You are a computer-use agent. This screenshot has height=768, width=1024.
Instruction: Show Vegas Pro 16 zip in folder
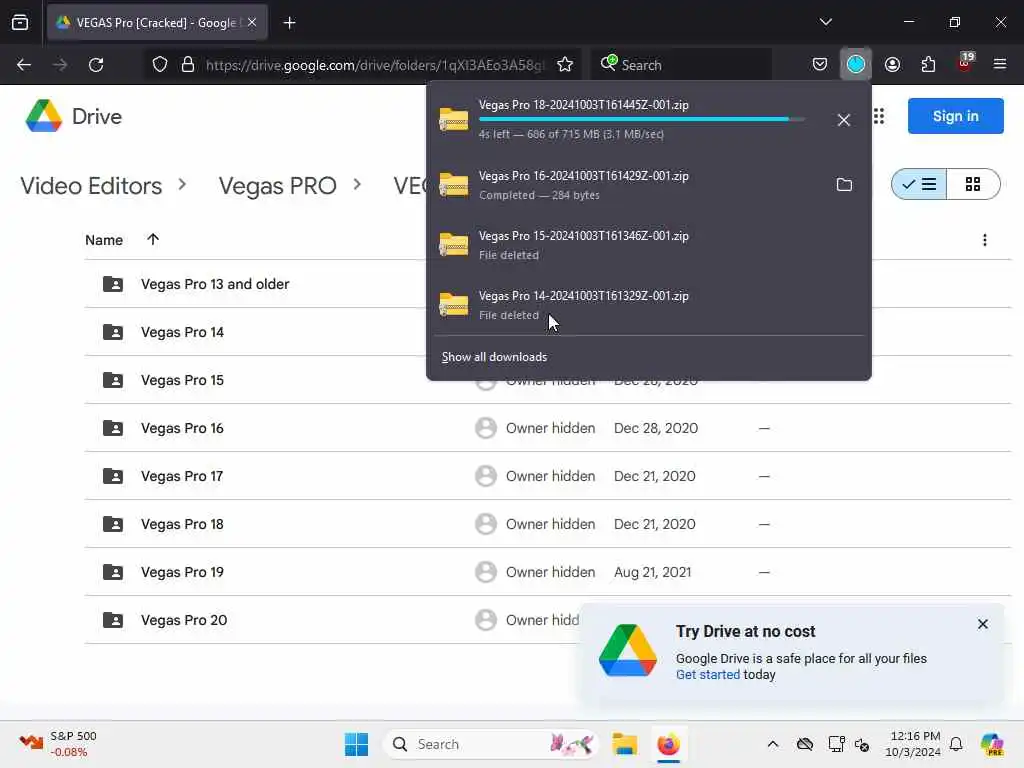[844, 185]
